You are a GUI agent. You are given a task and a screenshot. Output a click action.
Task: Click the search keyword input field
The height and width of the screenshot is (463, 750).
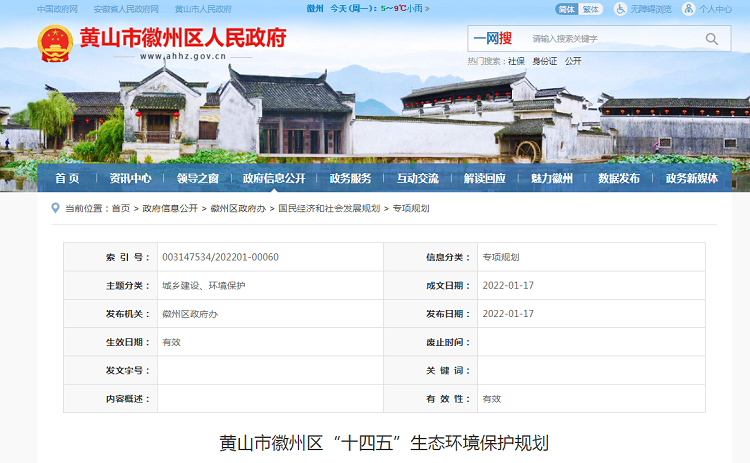(610, 39)
